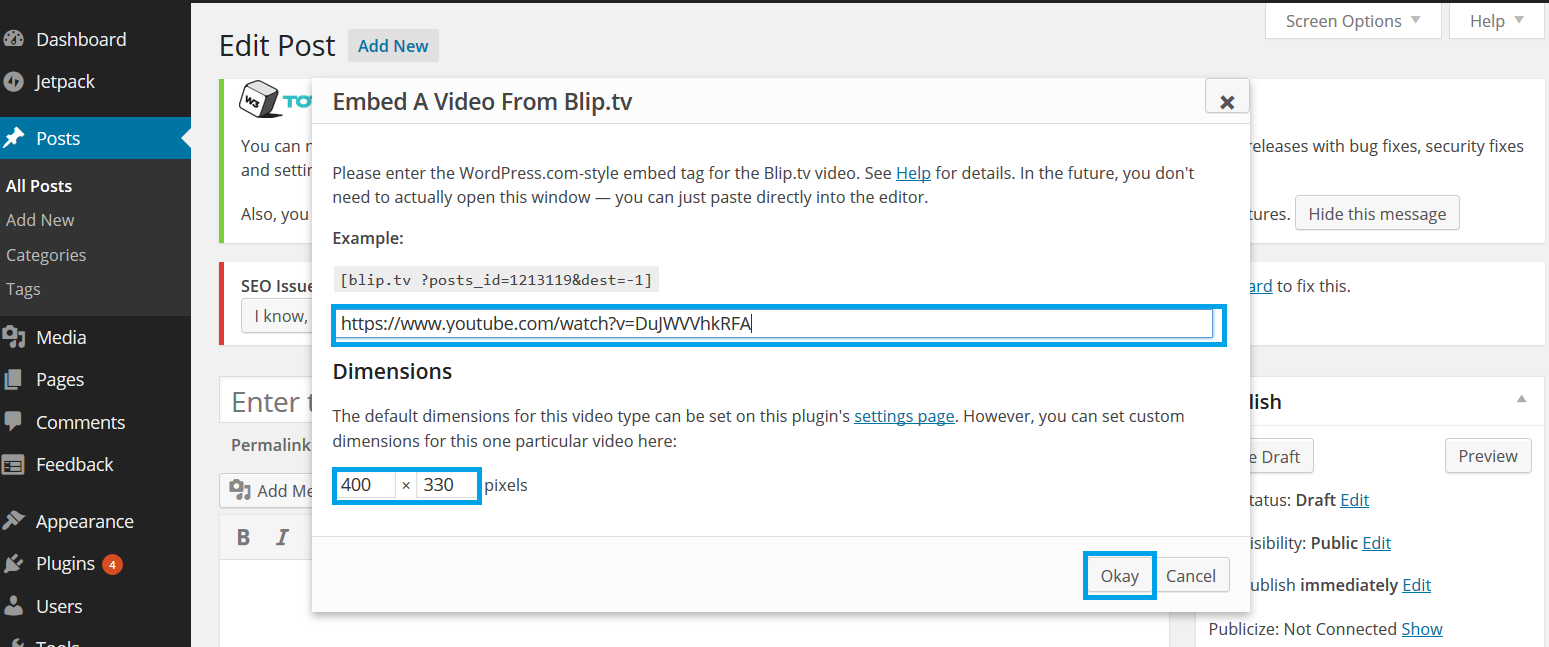Screen dimensions: 1549x647
Task: Click Show link next to Publicize
Action: pos(1422,629)
